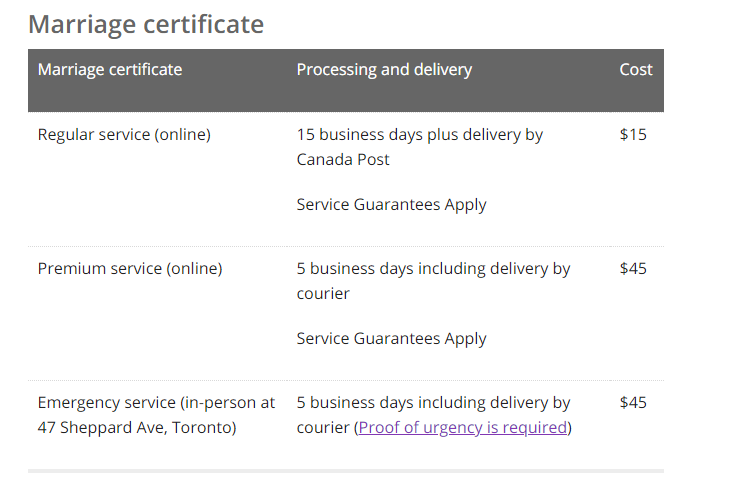Click the Cost column header
Screen dimensions: 745x482
tap(636, 69)
